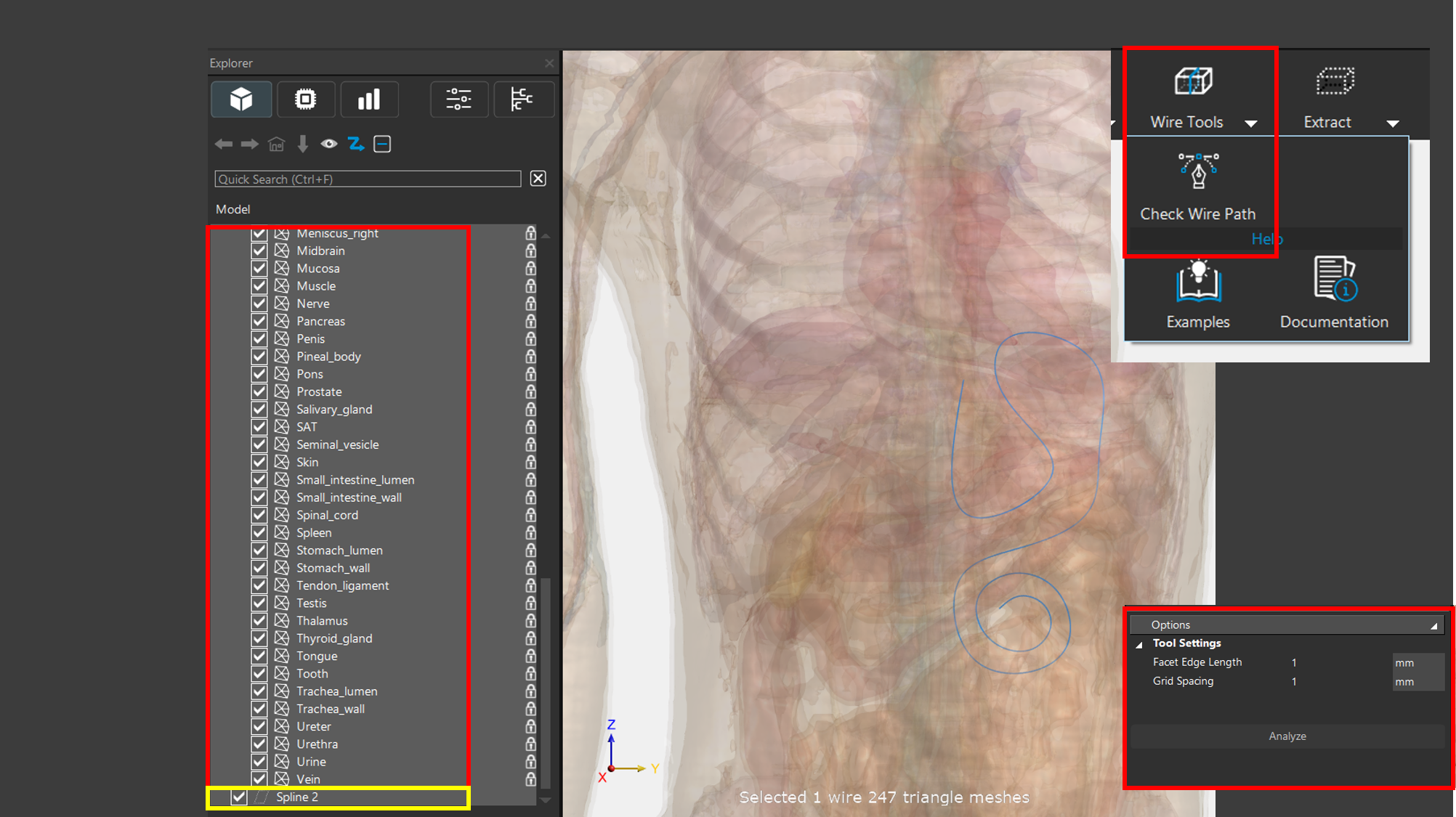Click the blue Z auto-follow arrow icon
Image resolution: width=1456 pixels, height=817 pixels.
click(355, 144)
